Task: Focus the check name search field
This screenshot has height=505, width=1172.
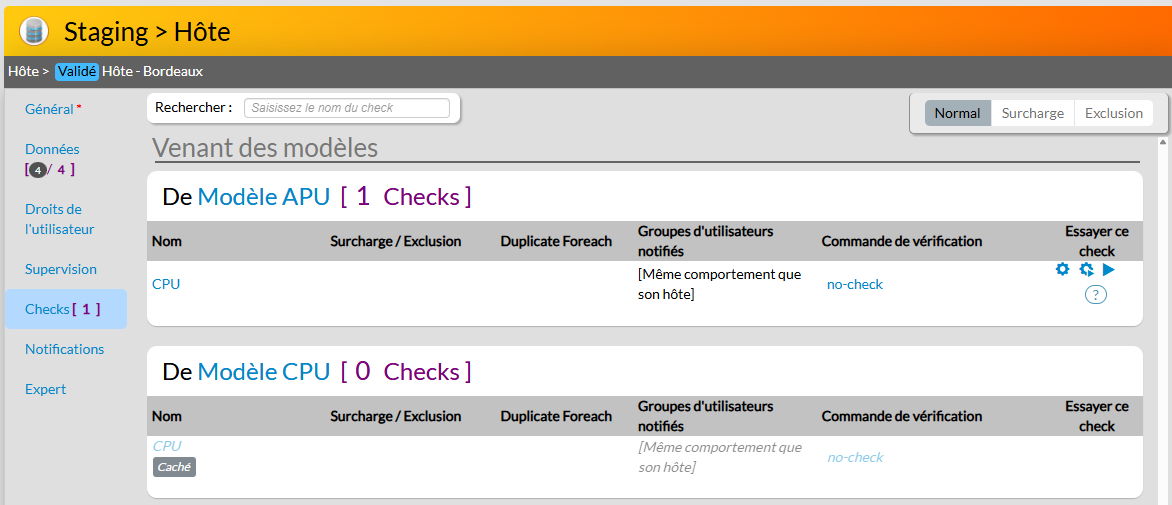Action: point(346,108)
